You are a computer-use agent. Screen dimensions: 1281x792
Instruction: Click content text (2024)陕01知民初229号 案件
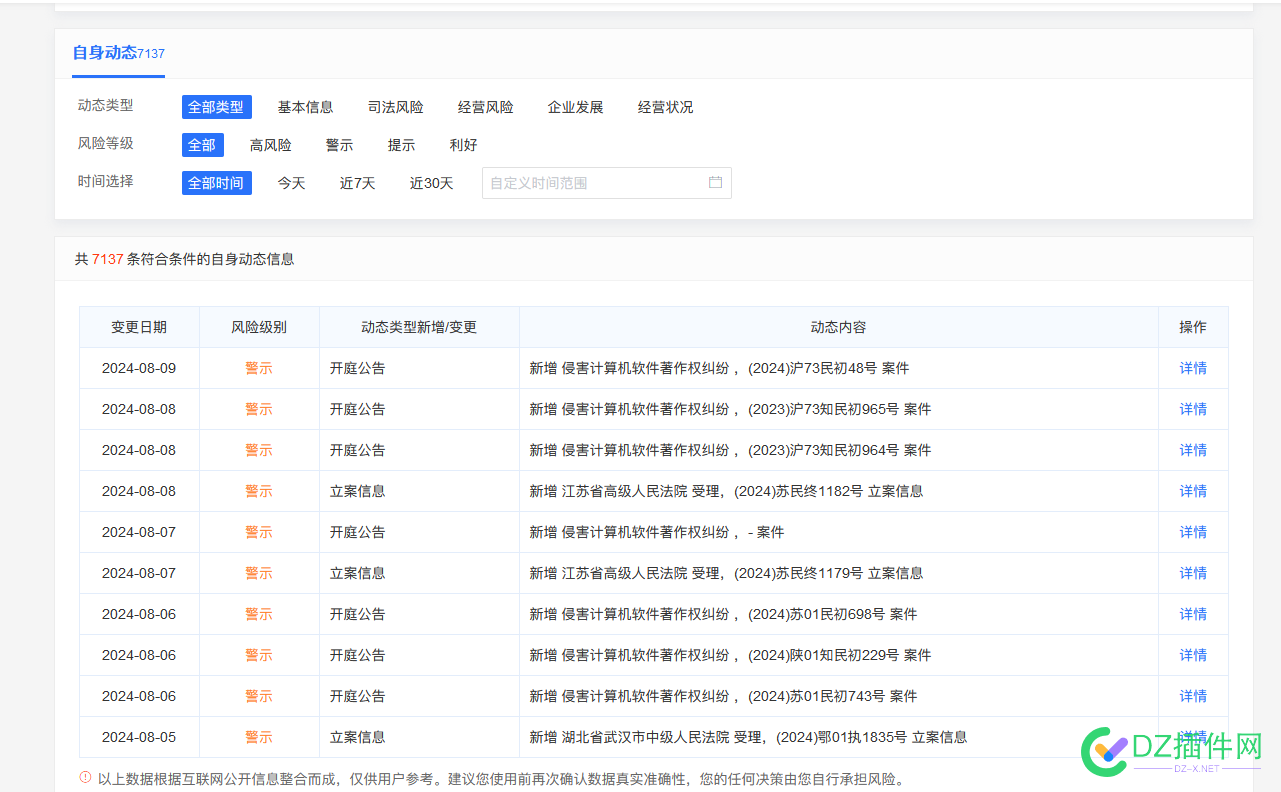840,655
